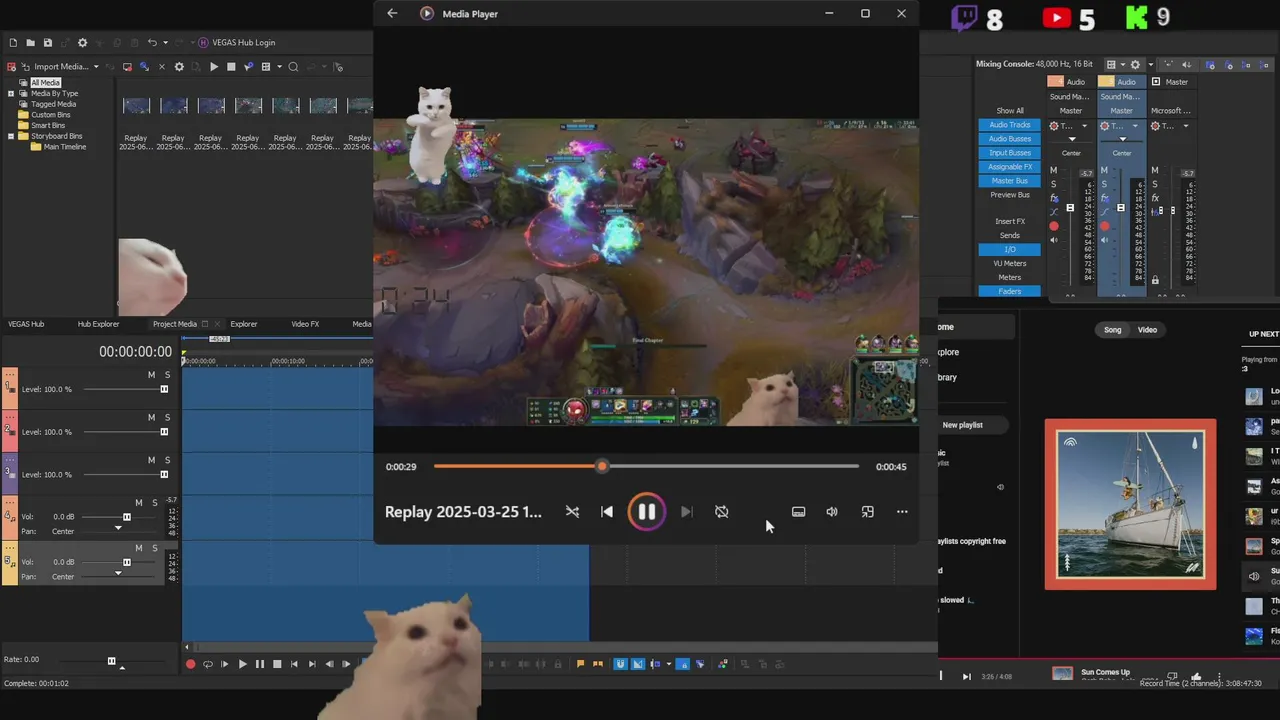Play timeline from transport bar
The image size is (1280, 720).
tap(242, 664)
